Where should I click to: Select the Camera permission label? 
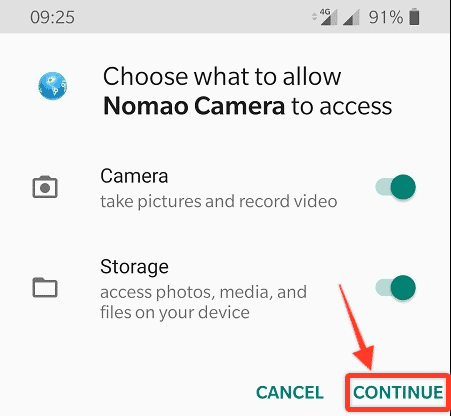134,176
